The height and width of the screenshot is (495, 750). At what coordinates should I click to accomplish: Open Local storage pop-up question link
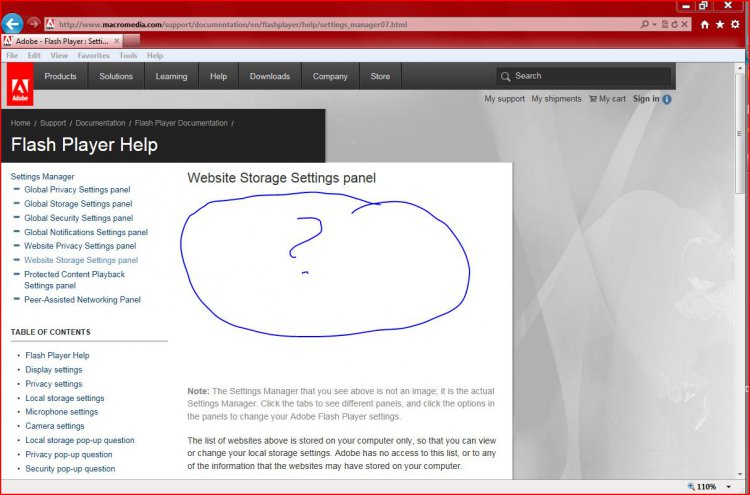click(x=80, y=440)
